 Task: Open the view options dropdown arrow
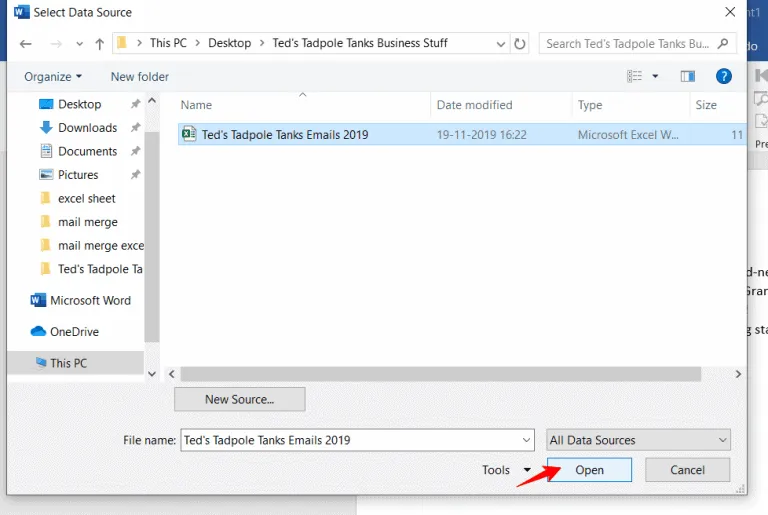(655, 76)
